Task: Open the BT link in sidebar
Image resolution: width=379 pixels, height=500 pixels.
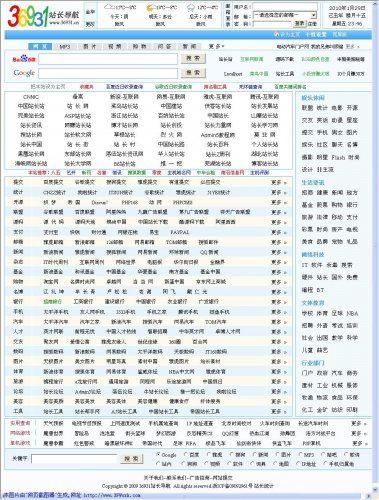Action: tap(320, 290)
